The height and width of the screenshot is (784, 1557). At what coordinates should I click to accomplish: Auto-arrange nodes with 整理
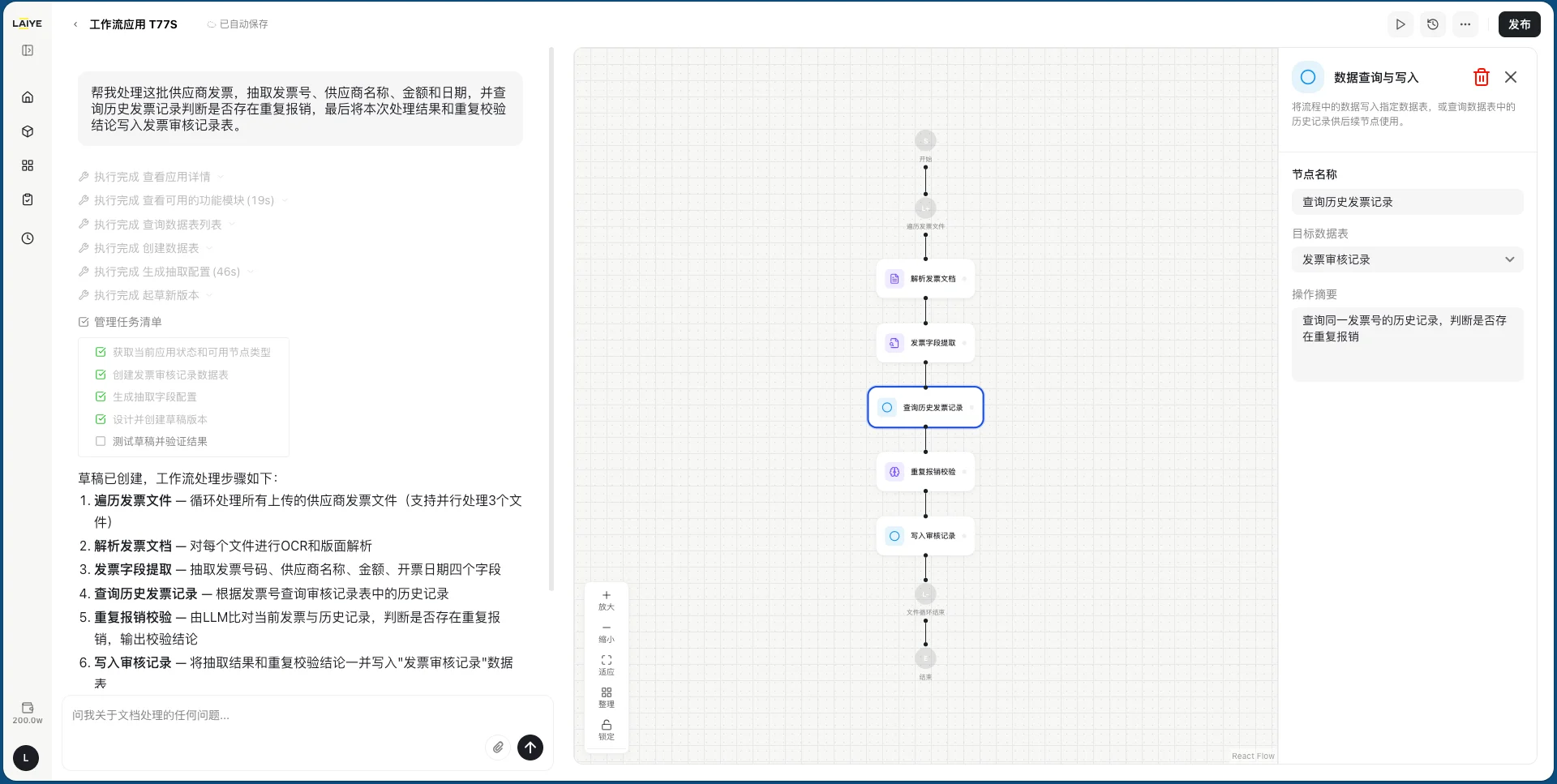[607, 697]
